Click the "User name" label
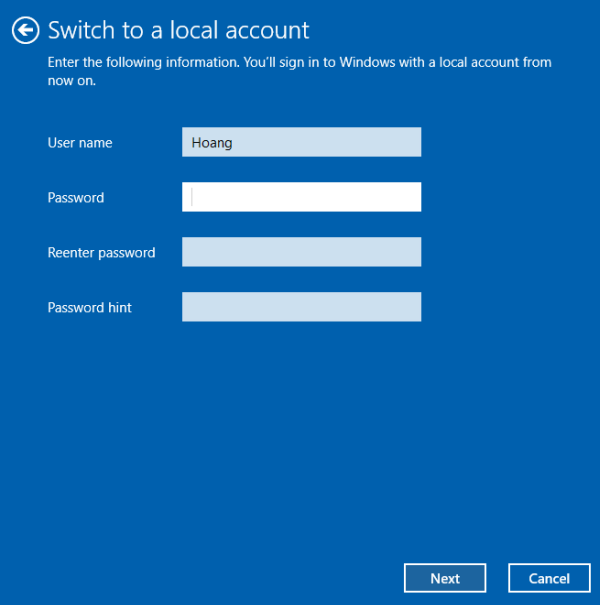600x605 pixels. (x=80, y=143)
